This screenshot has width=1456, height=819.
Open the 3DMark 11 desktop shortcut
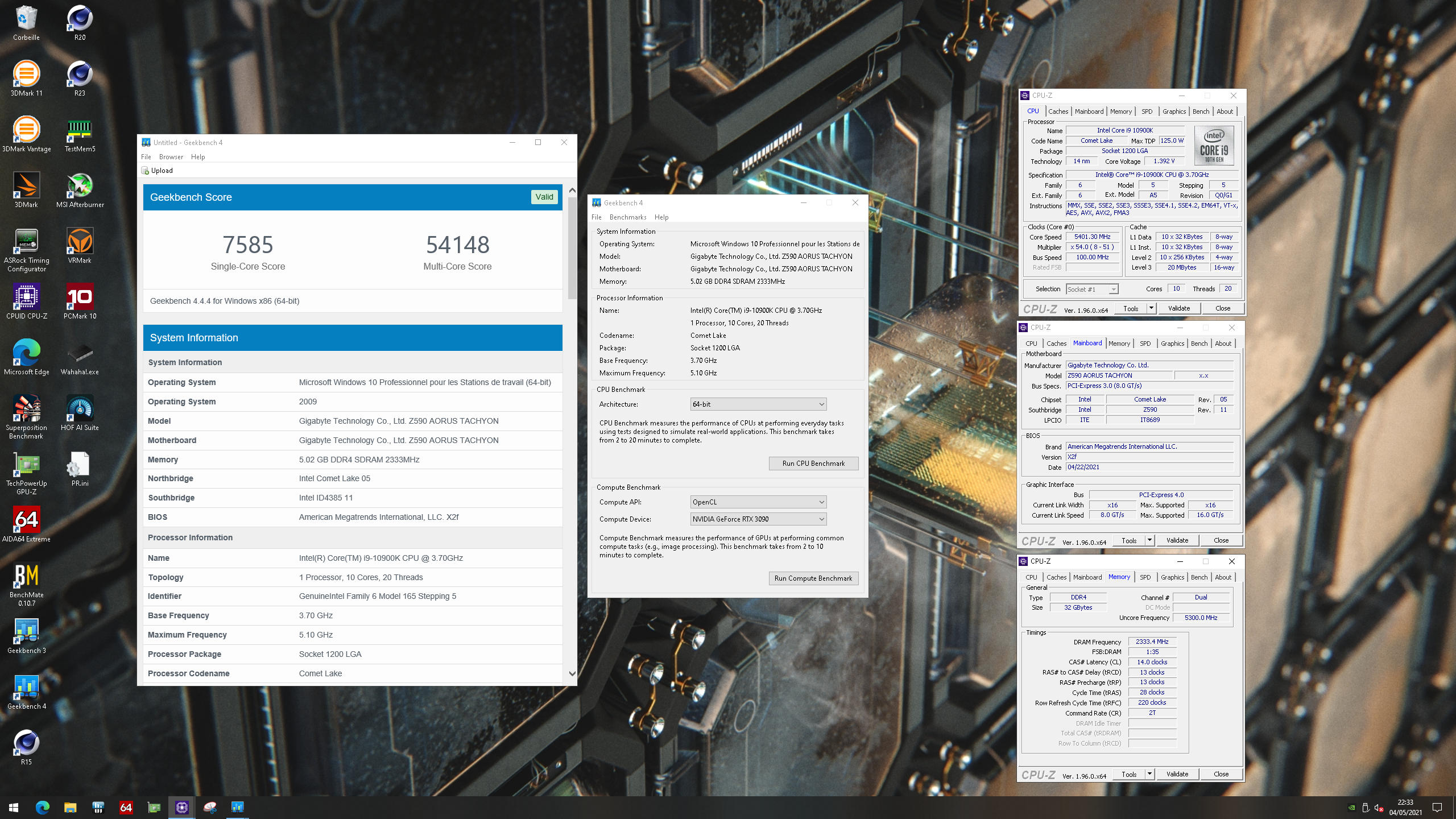[x=26, y=78]
